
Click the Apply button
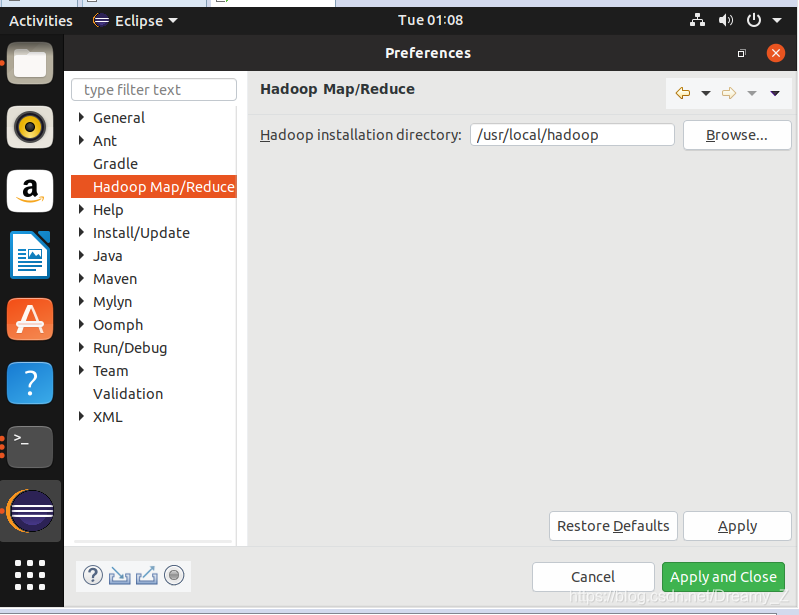point(737,526)
